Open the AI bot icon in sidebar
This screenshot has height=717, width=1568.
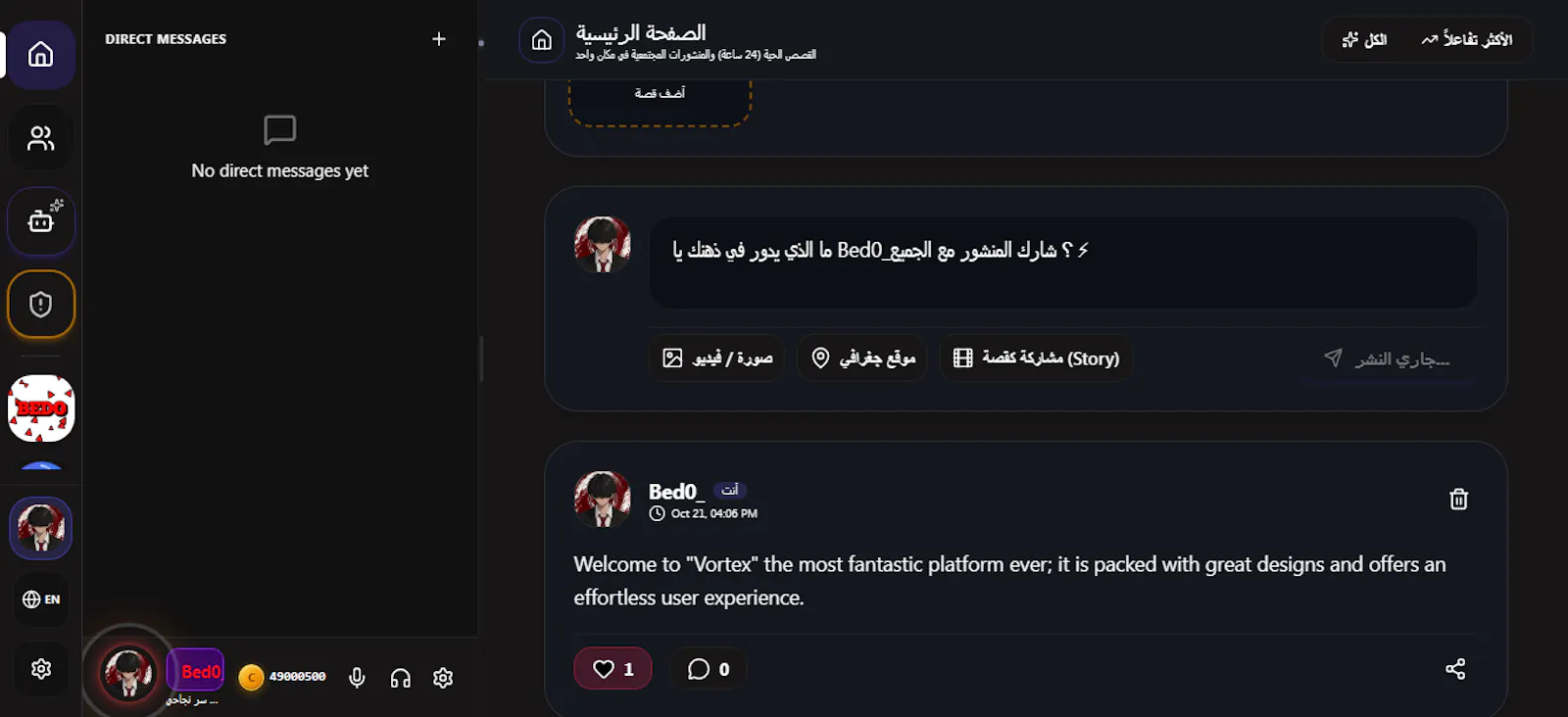(40, 221)
